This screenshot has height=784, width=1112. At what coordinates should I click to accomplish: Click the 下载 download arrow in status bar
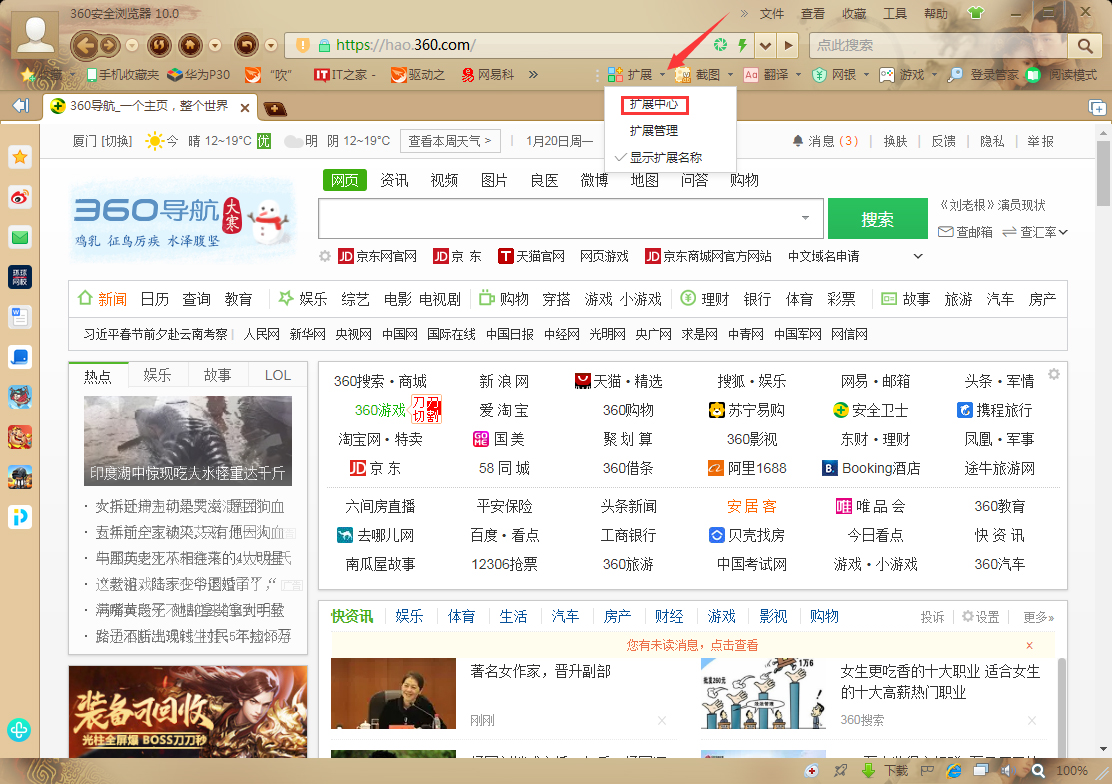(867, 770)
